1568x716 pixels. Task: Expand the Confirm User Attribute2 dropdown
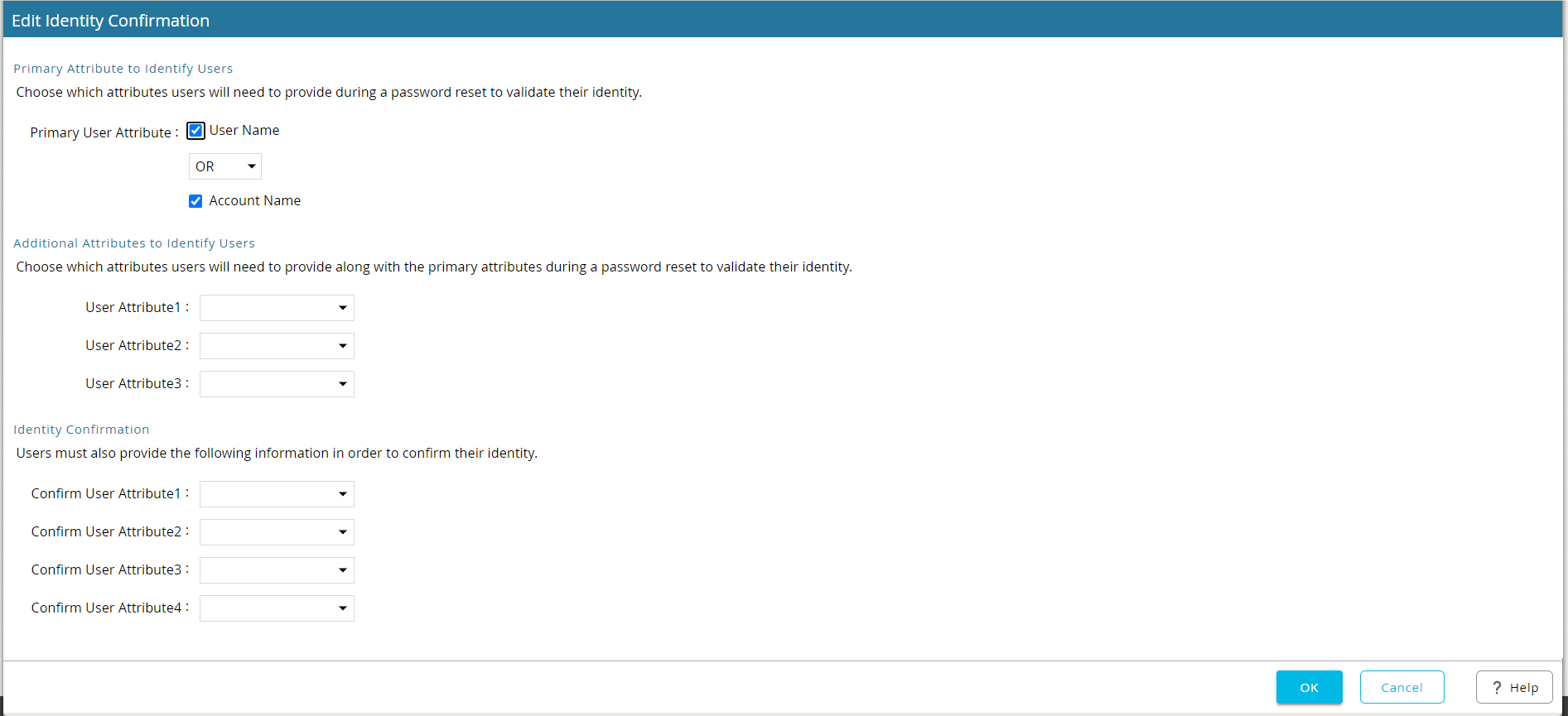(277, 532)
